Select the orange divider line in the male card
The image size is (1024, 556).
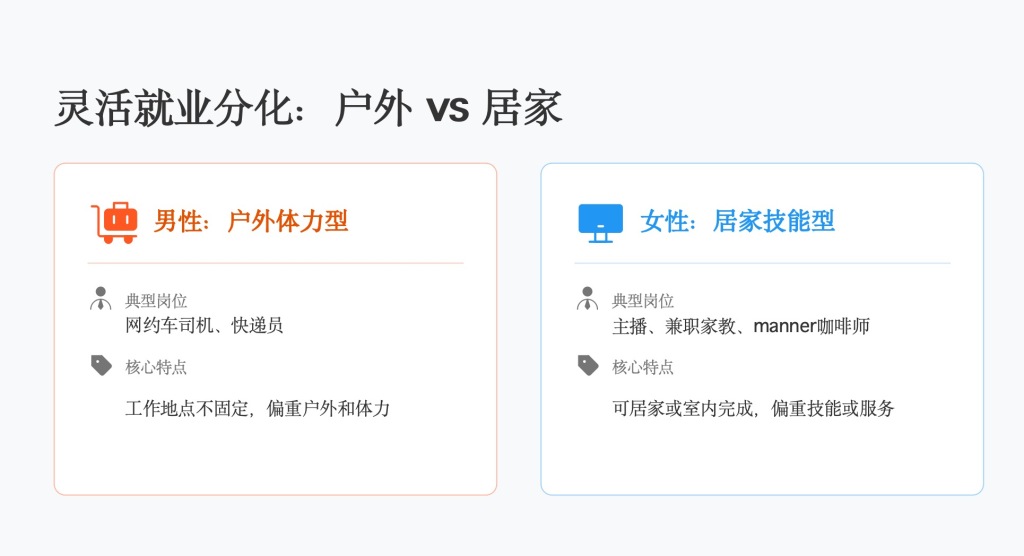[275, 263]
